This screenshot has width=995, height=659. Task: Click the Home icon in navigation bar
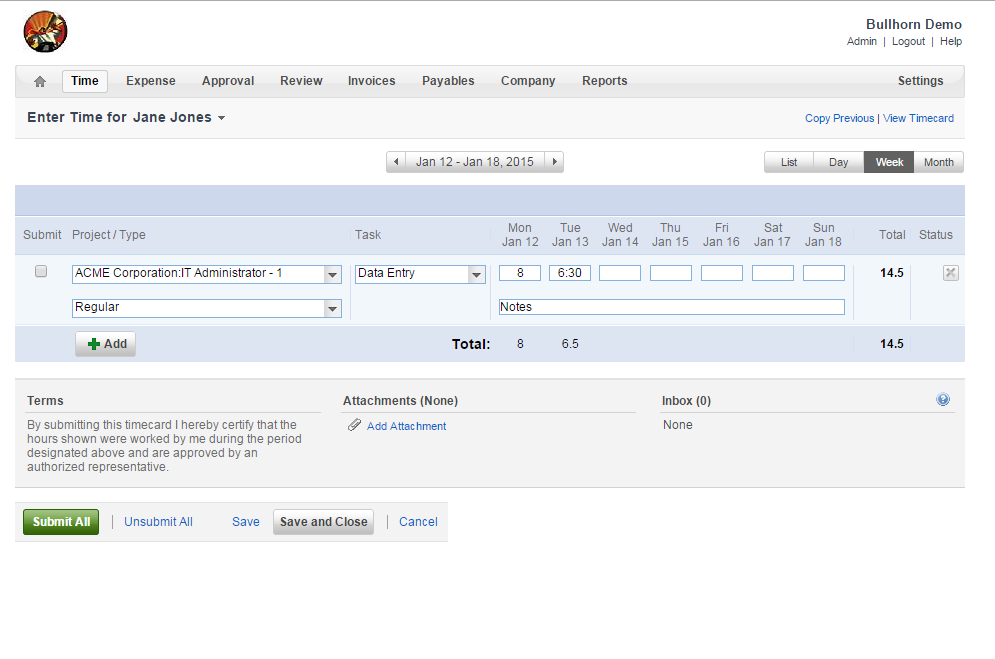point(40,81)
